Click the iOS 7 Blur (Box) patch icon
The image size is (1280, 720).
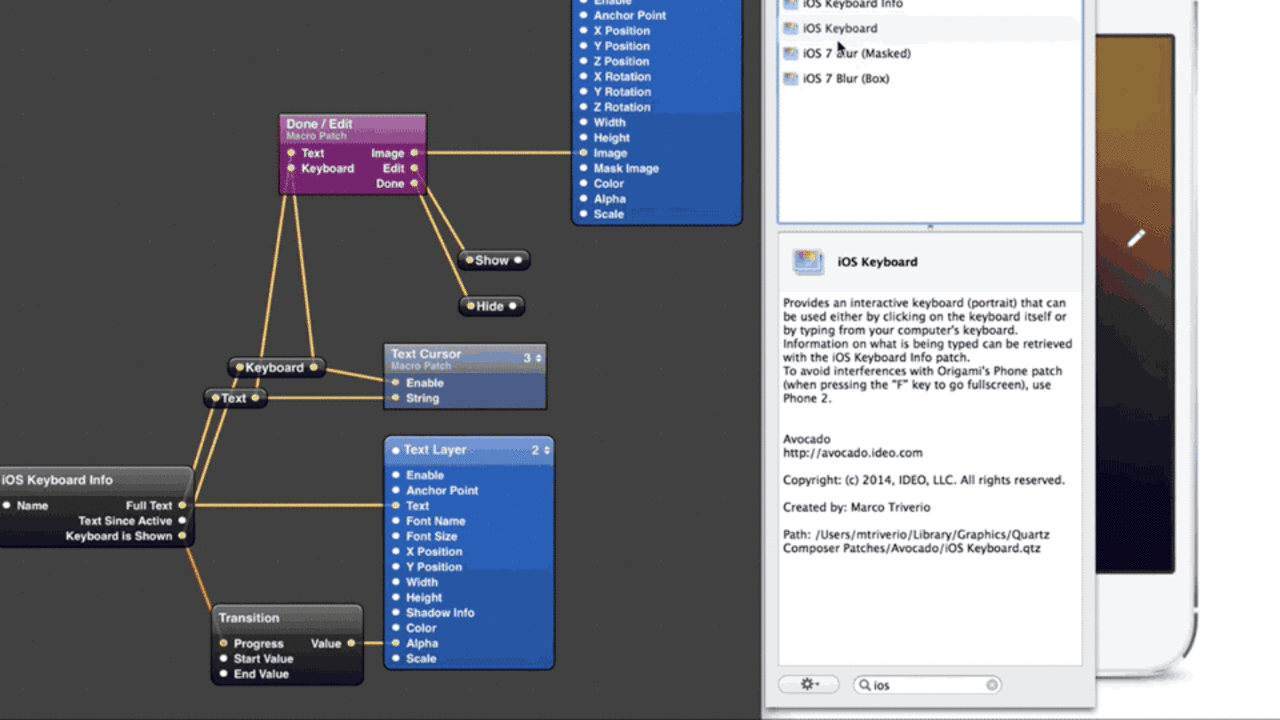click(790, 78)
